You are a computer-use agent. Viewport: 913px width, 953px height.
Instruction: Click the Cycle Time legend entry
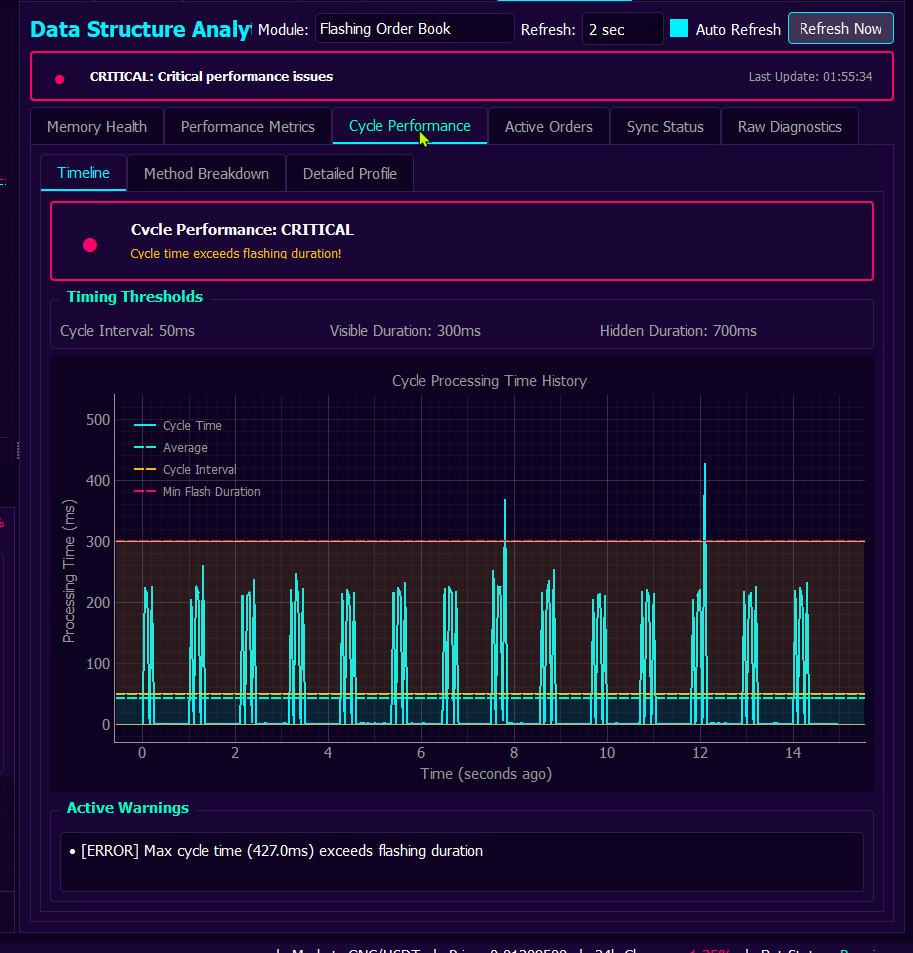click(192, 426)
